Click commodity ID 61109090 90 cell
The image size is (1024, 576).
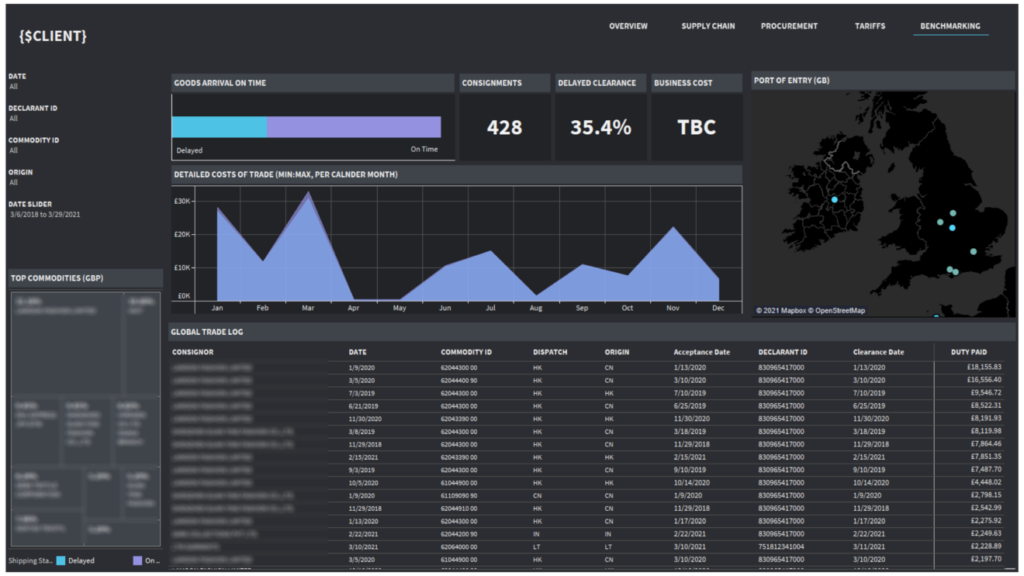(x=458, y=496)
